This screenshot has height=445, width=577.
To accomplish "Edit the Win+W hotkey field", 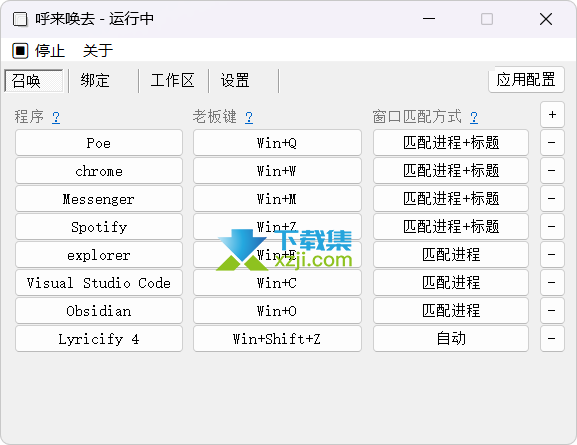I will [277, 170].
